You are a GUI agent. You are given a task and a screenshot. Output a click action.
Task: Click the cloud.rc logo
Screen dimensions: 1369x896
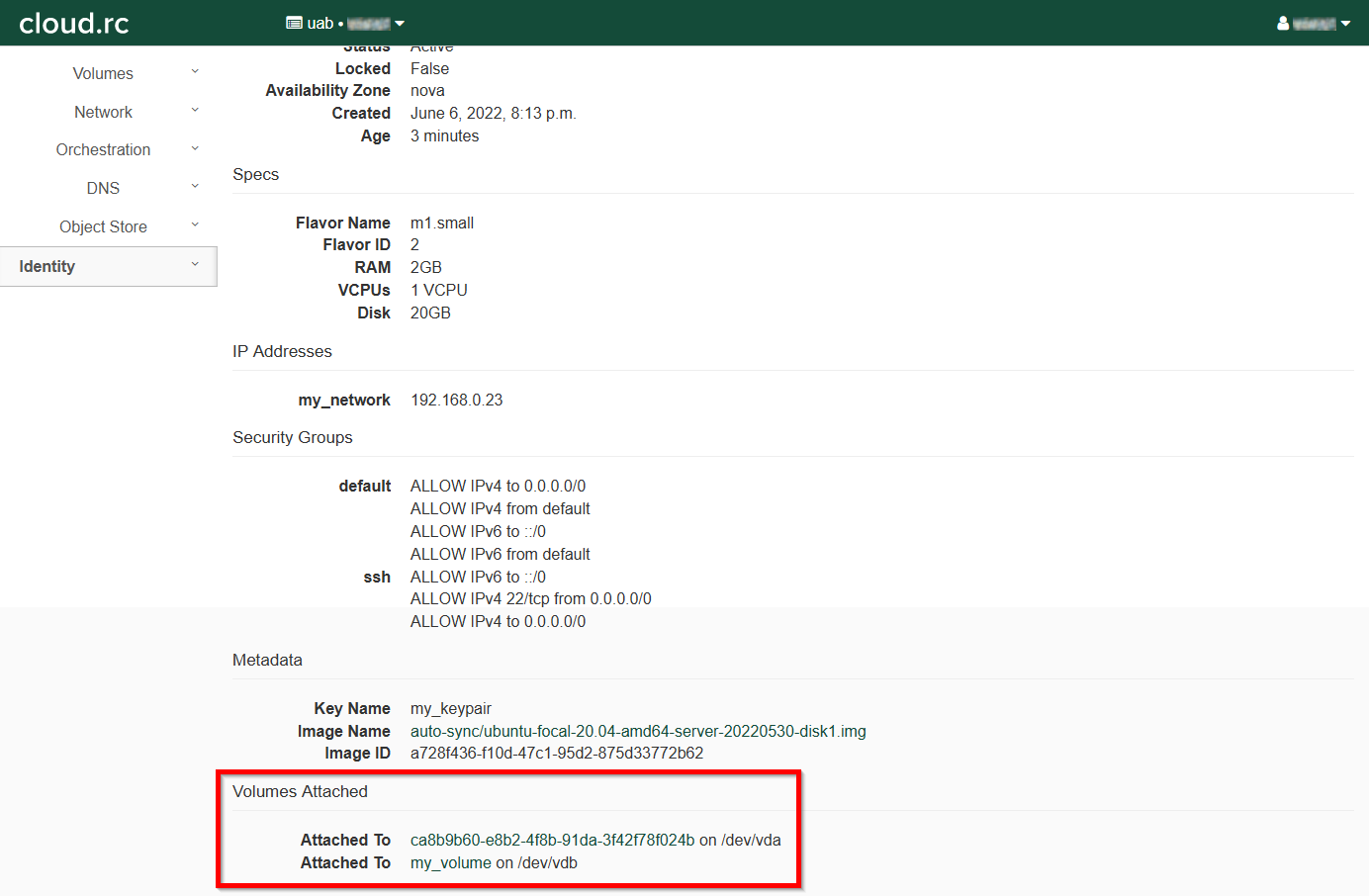(x=74, y=23)
